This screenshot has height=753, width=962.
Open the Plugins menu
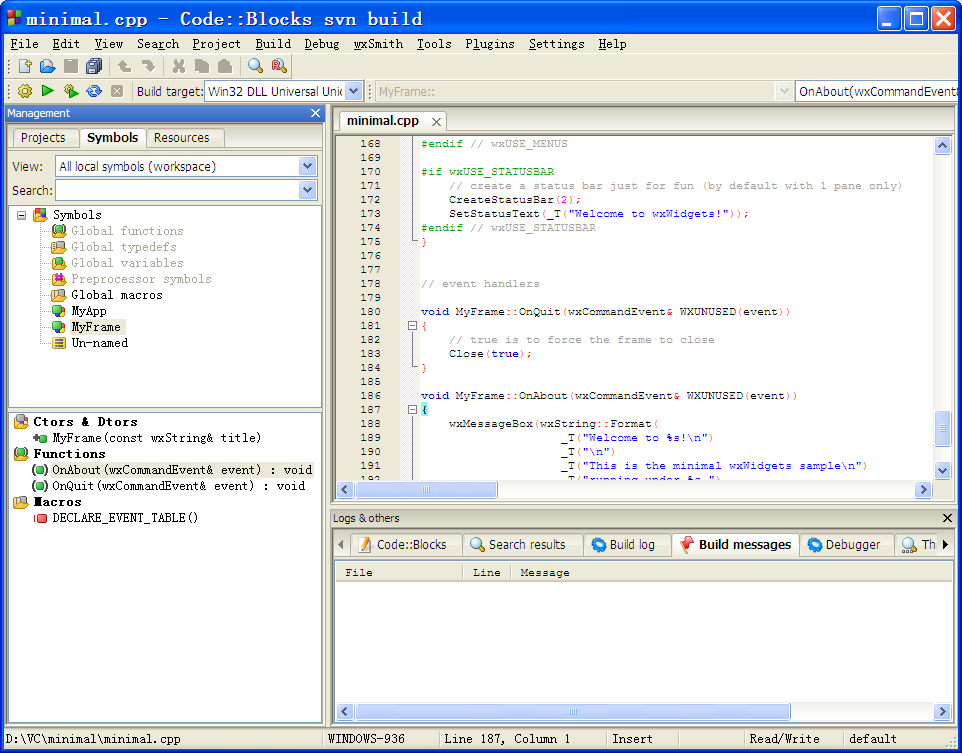pos(490,44)
